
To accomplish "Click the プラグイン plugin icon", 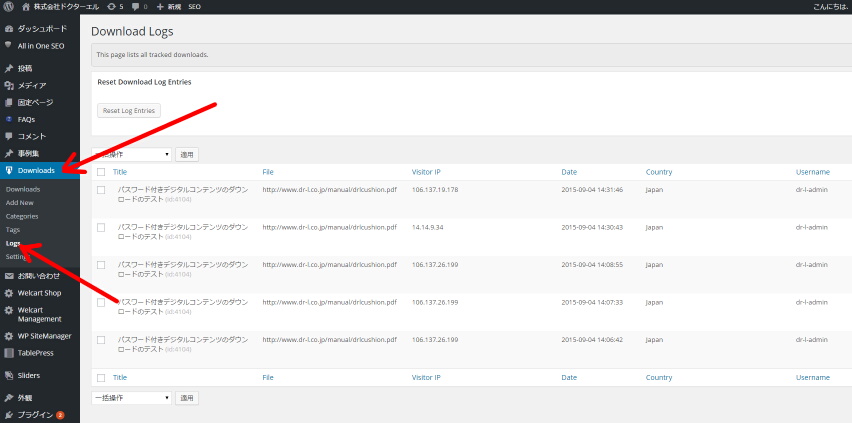I will (9, 415).
